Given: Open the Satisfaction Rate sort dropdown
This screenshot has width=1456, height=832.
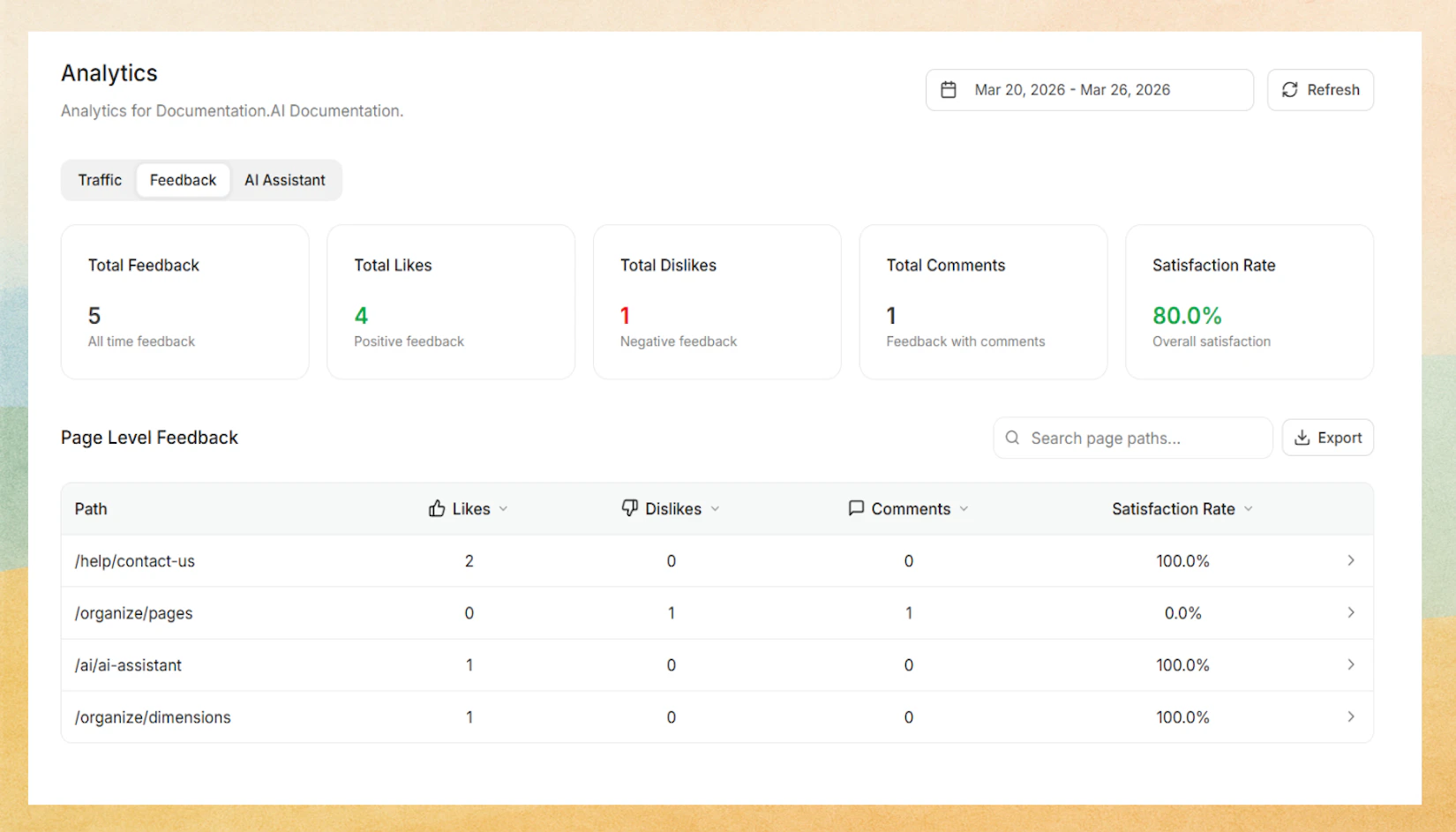Looking at the screenshot, I should (1248, 509).
